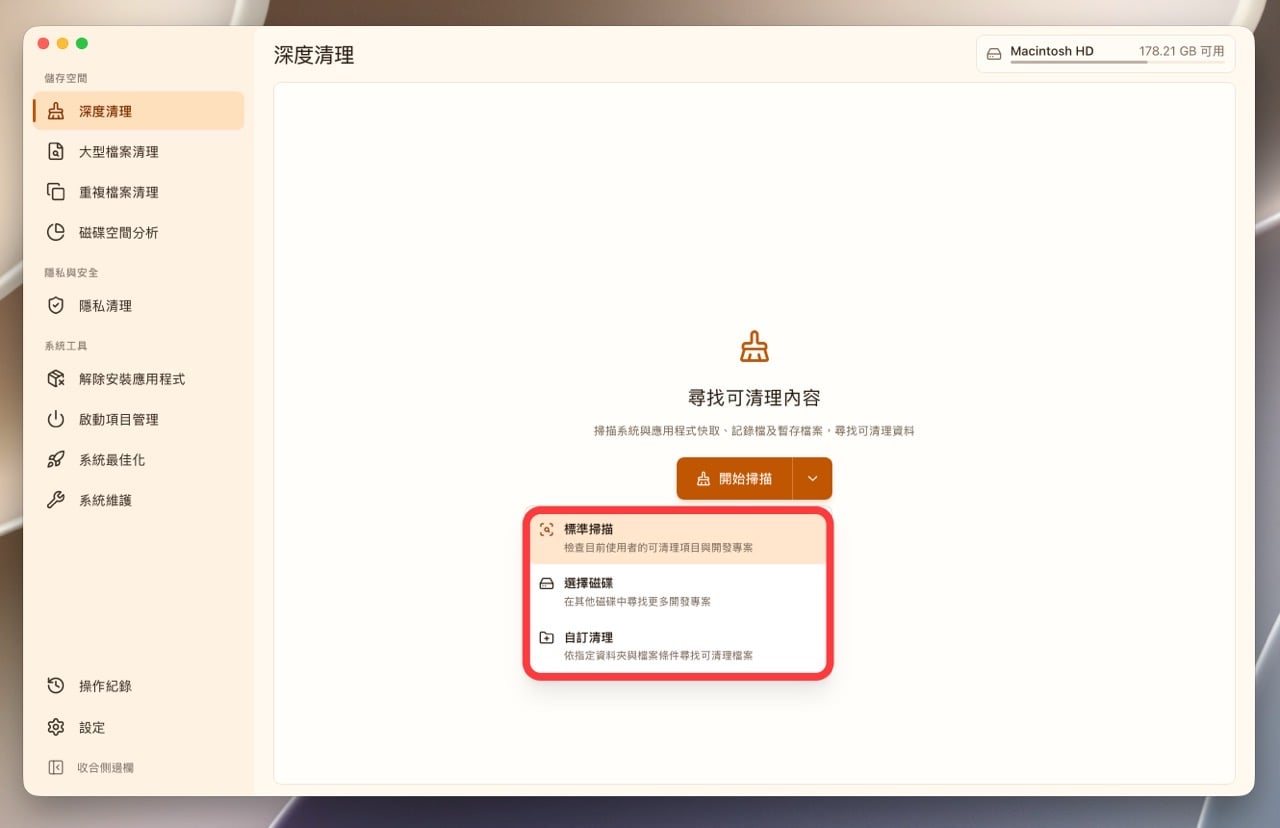
Task: Click the Macintosh HD drive icon
Action: (994, 54)
